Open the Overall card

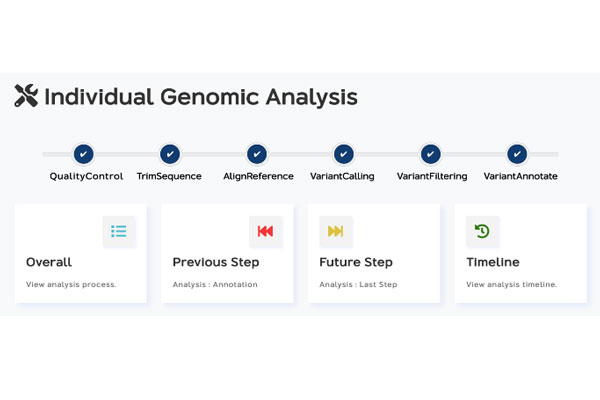(x=80, y=262)
